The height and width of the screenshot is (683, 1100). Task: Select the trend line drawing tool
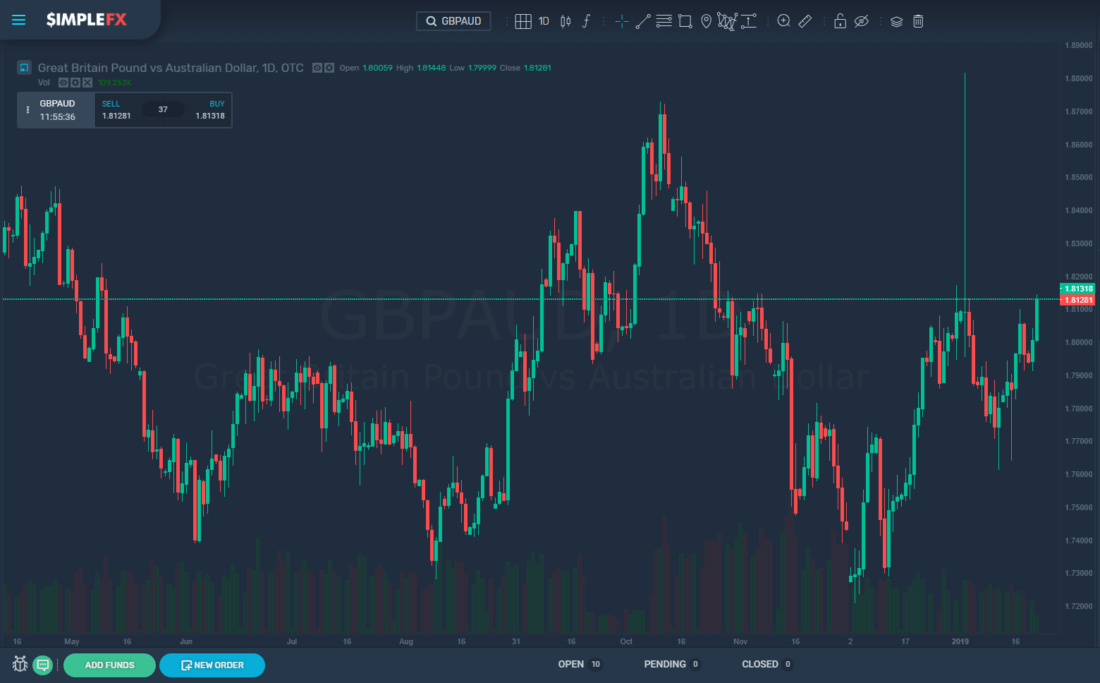[x=643, y=21]
